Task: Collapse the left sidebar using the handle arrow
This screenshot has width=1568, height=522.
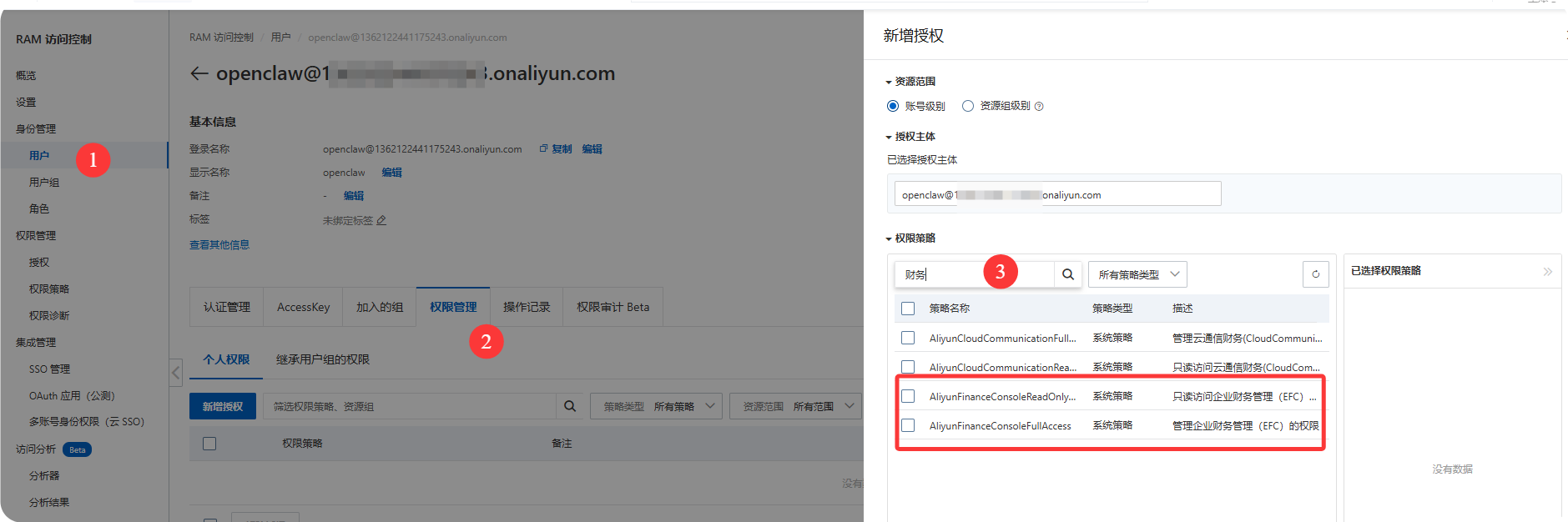Action: (x=175, y=372)
